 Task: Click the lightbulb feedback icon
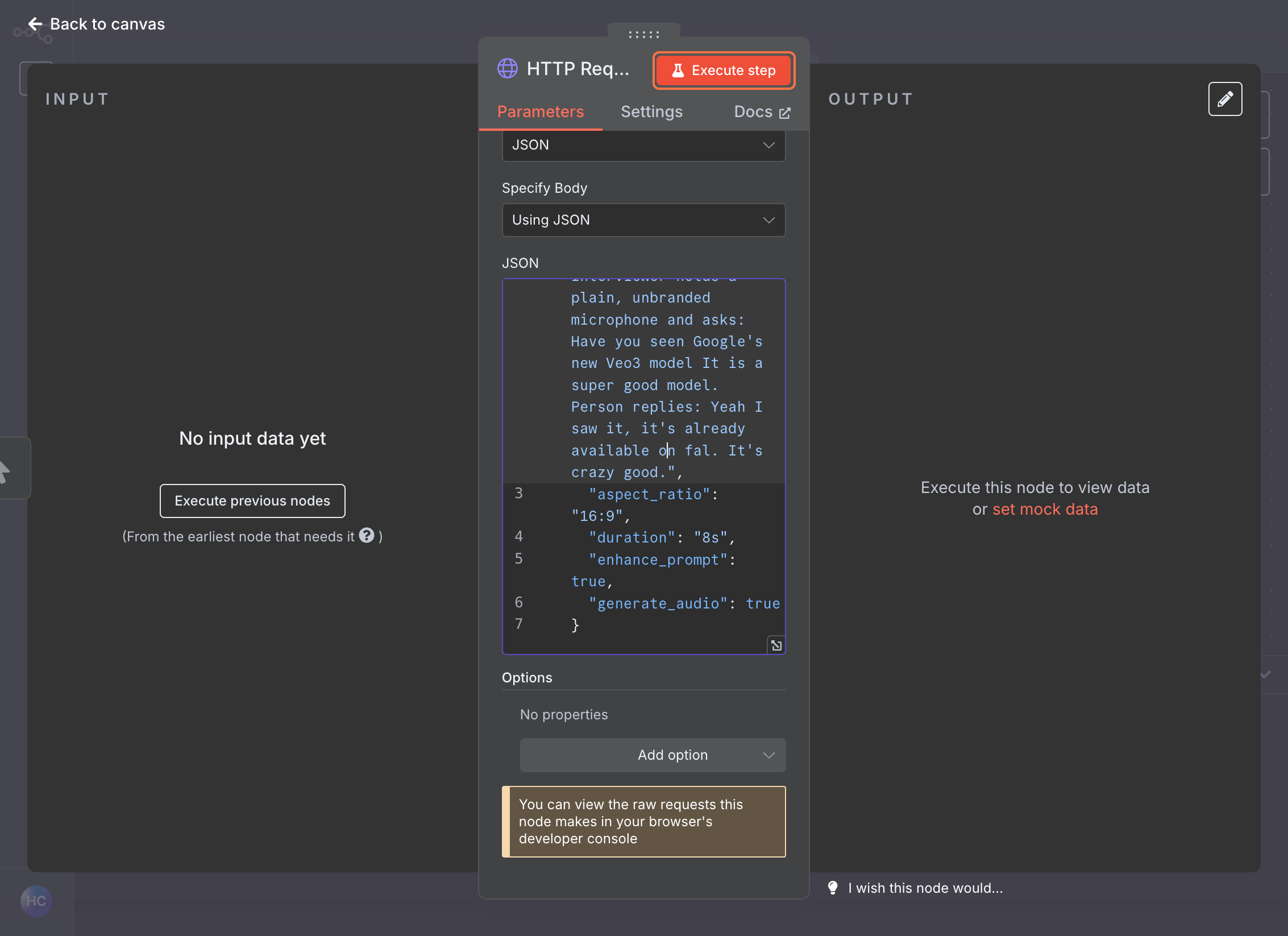tap(833, 888)
